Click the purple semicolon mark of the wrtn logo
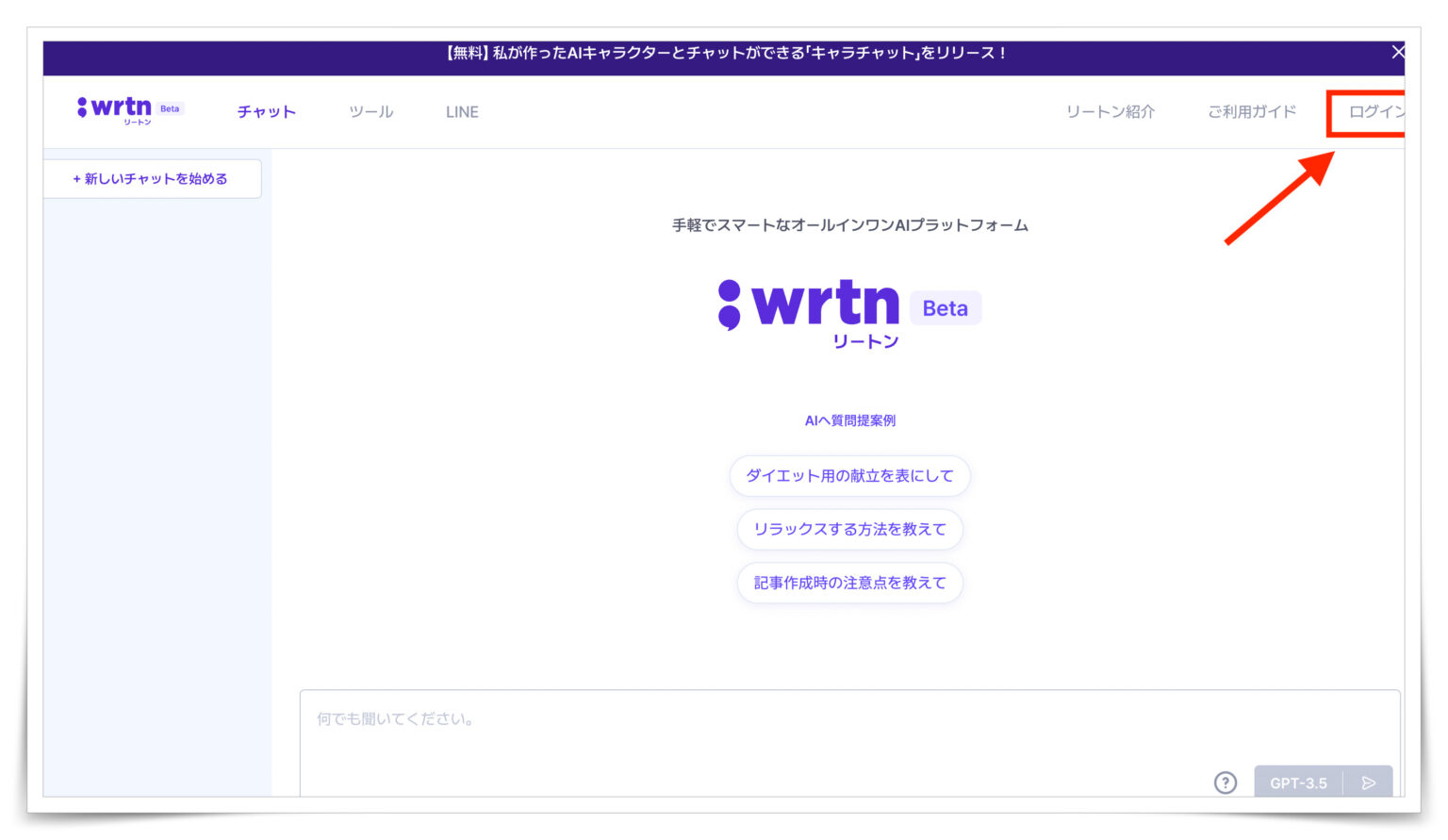Image resolution: width=1448 pixels, height=840 pixels. 731,304
